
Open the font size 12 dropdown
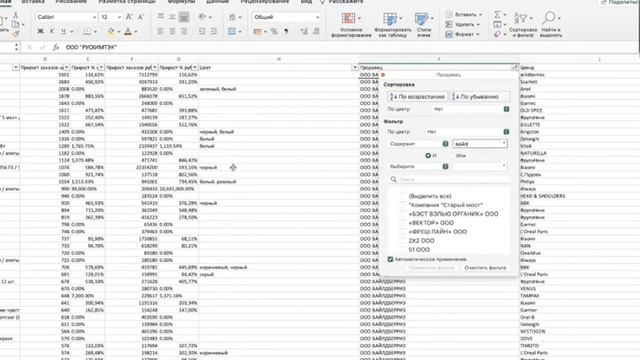pos(119,17)
